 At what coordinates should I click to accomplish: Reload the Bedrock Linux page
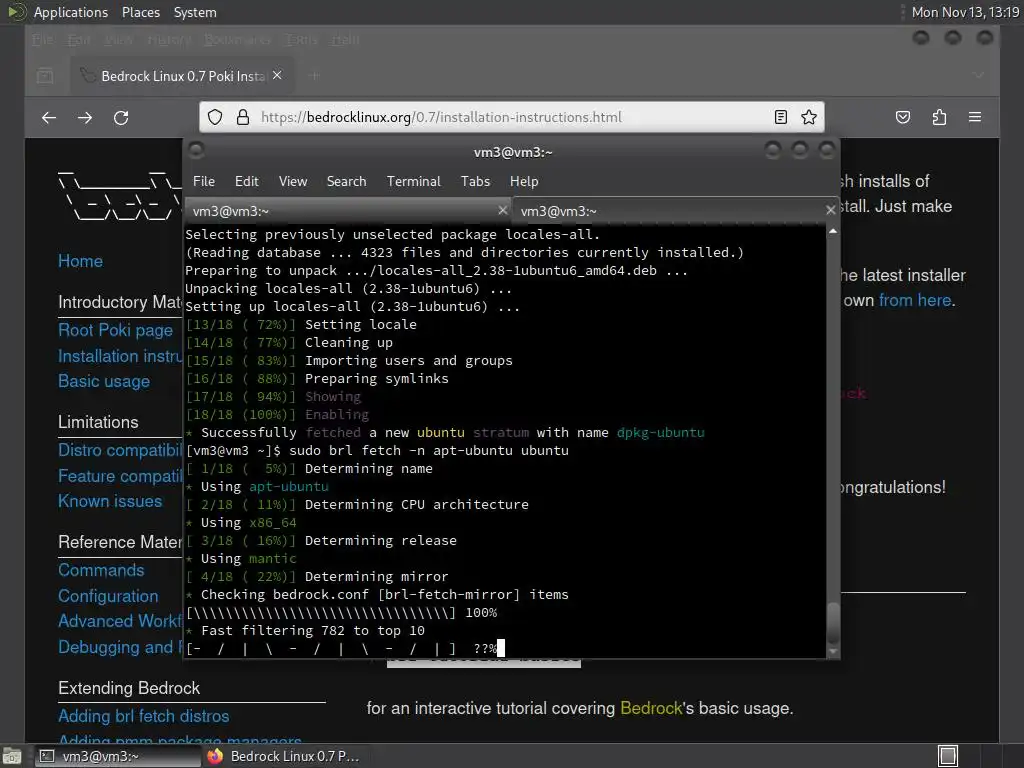click(x=121, y=118)
